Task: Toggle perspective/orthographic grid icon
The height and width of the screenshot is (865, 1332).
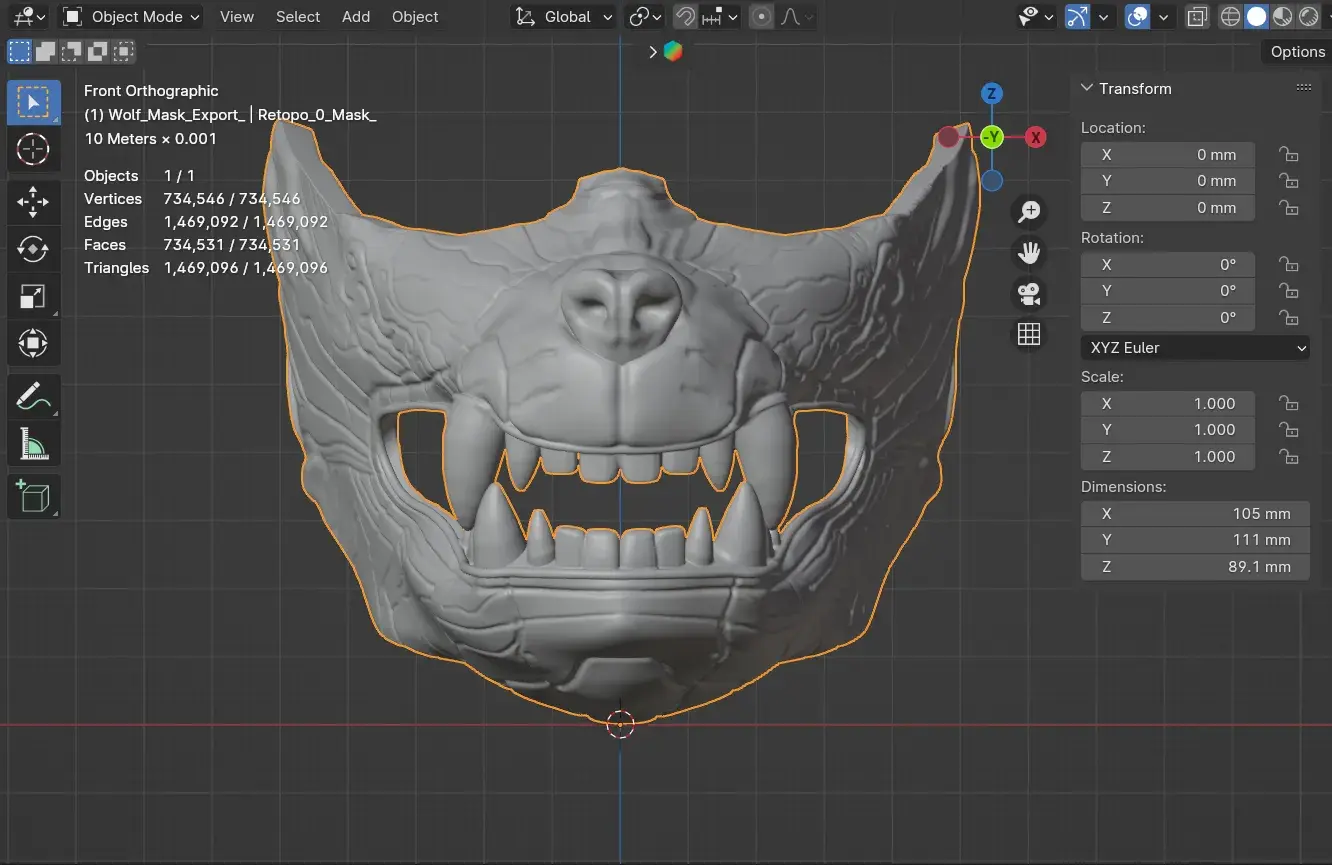Action: 1029,334
